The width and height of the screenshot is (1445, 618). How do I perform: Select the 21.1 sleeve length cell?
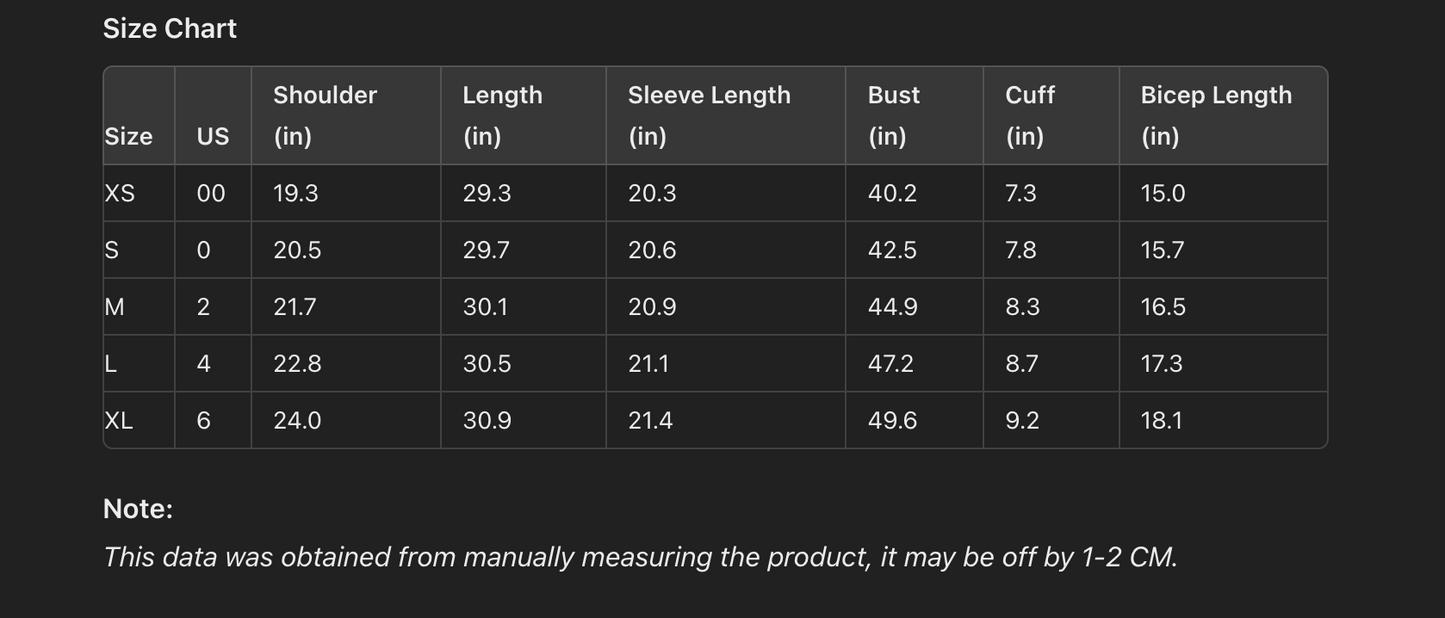(648, 363)
